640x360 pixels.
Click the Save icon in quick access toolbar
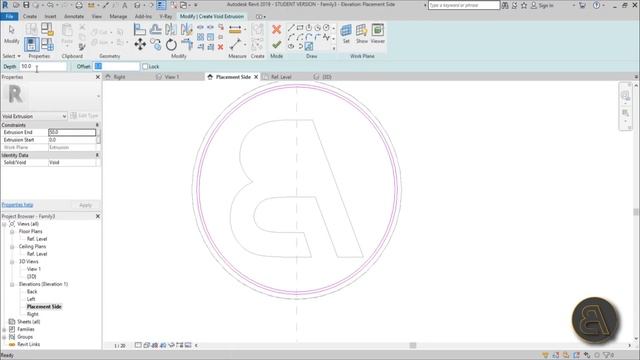(26, 5)
